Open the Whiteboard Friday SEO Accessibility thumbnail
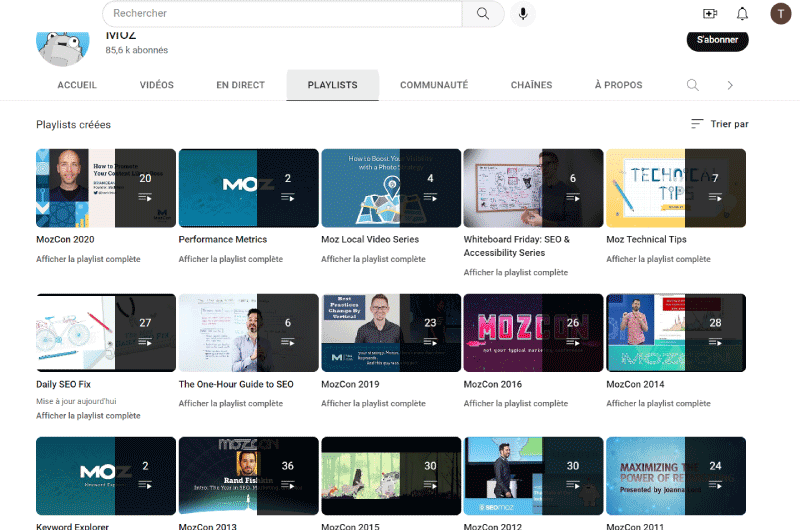 [x=533, y=188]
